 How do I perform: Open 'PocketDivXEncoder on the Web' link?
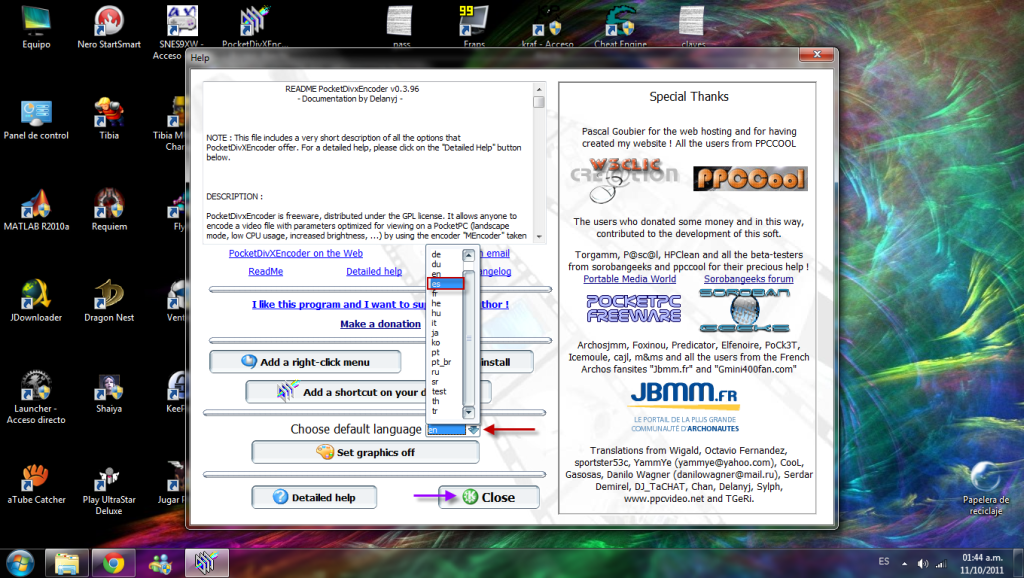pyautogui.click(x=296, y=253)
